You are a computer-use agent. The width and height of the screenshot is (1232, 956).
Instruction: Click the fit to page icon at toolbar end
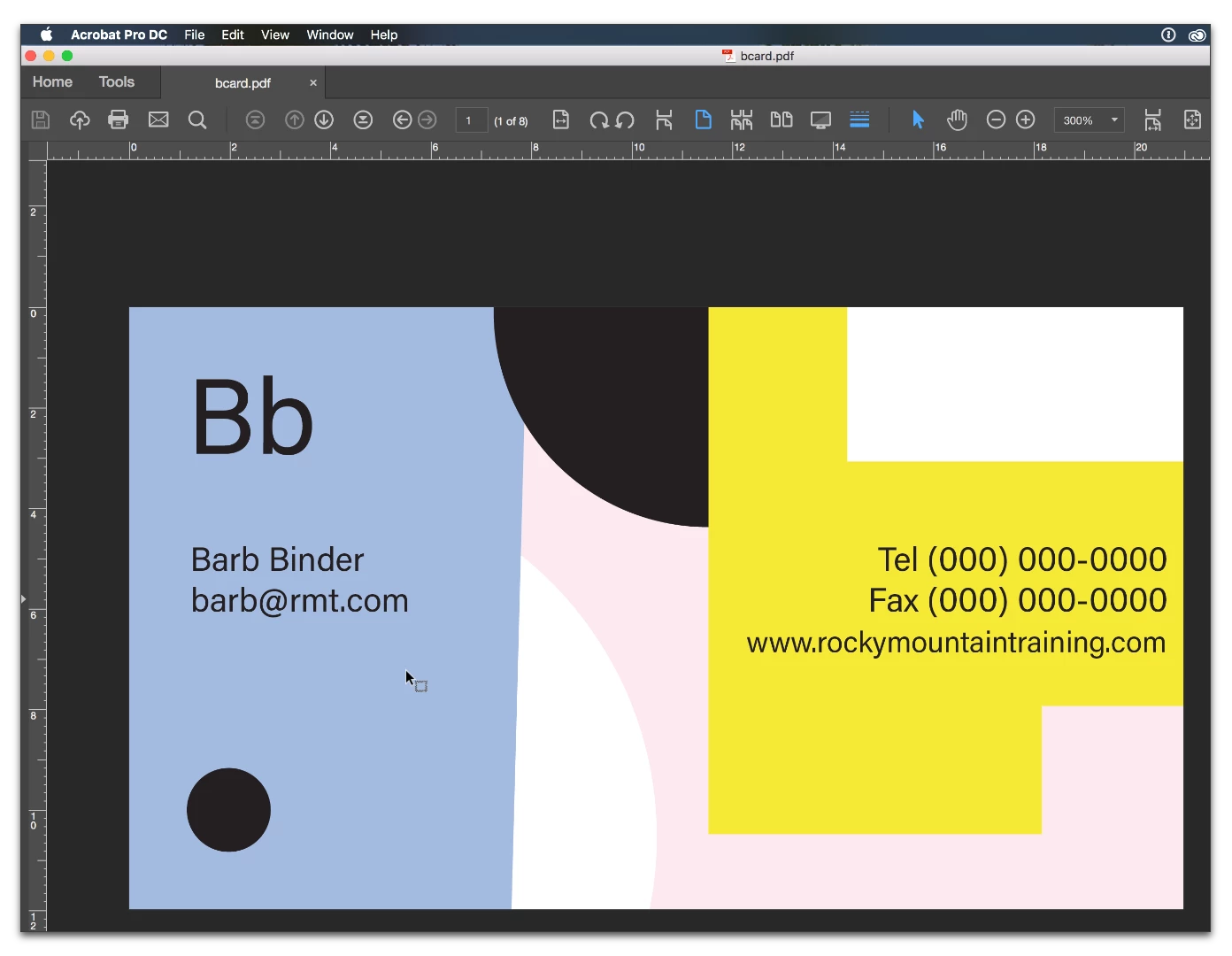click(x=1192, y=119)
